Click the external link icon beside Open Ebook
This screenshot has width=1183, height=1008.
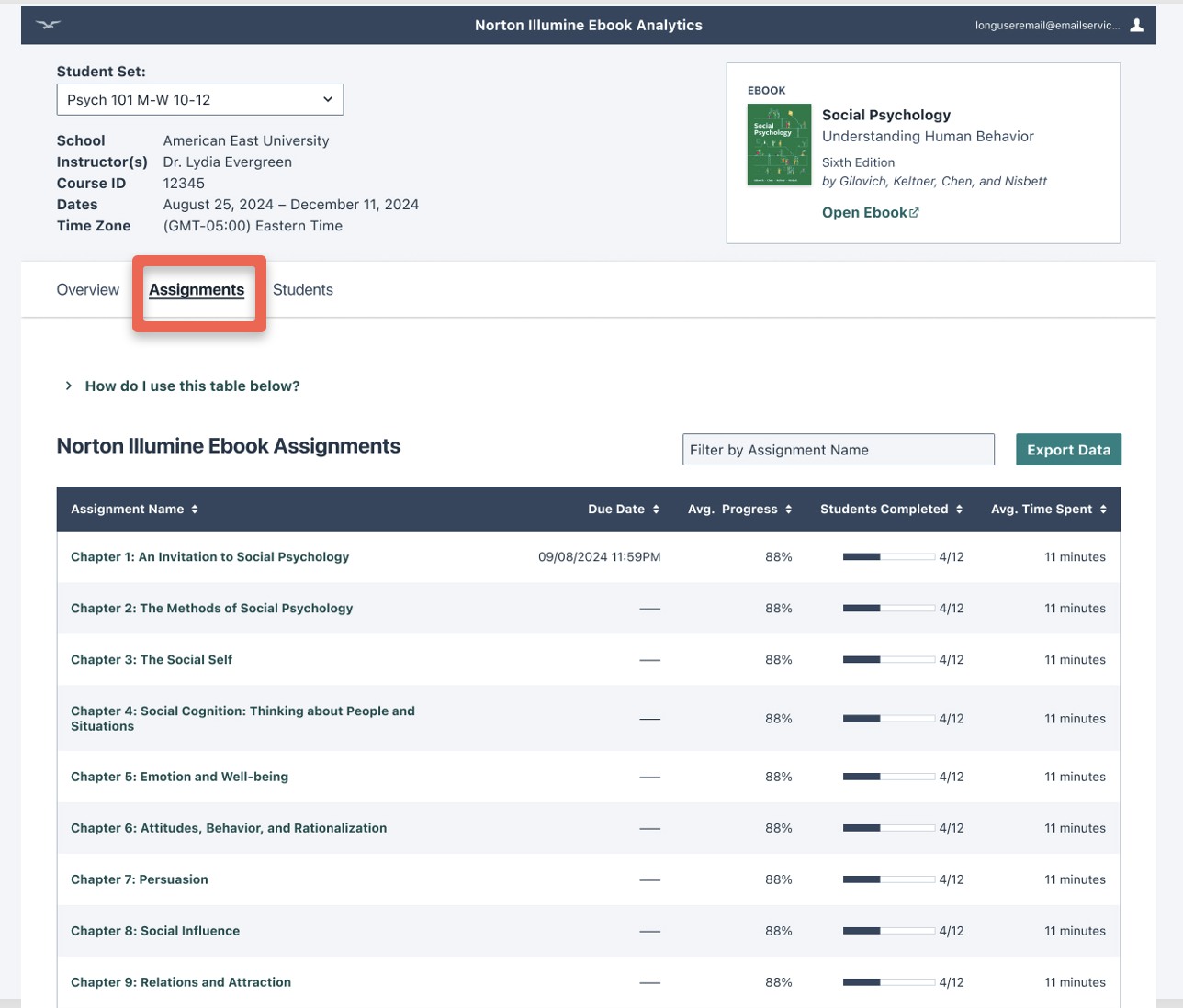[914, 212]
